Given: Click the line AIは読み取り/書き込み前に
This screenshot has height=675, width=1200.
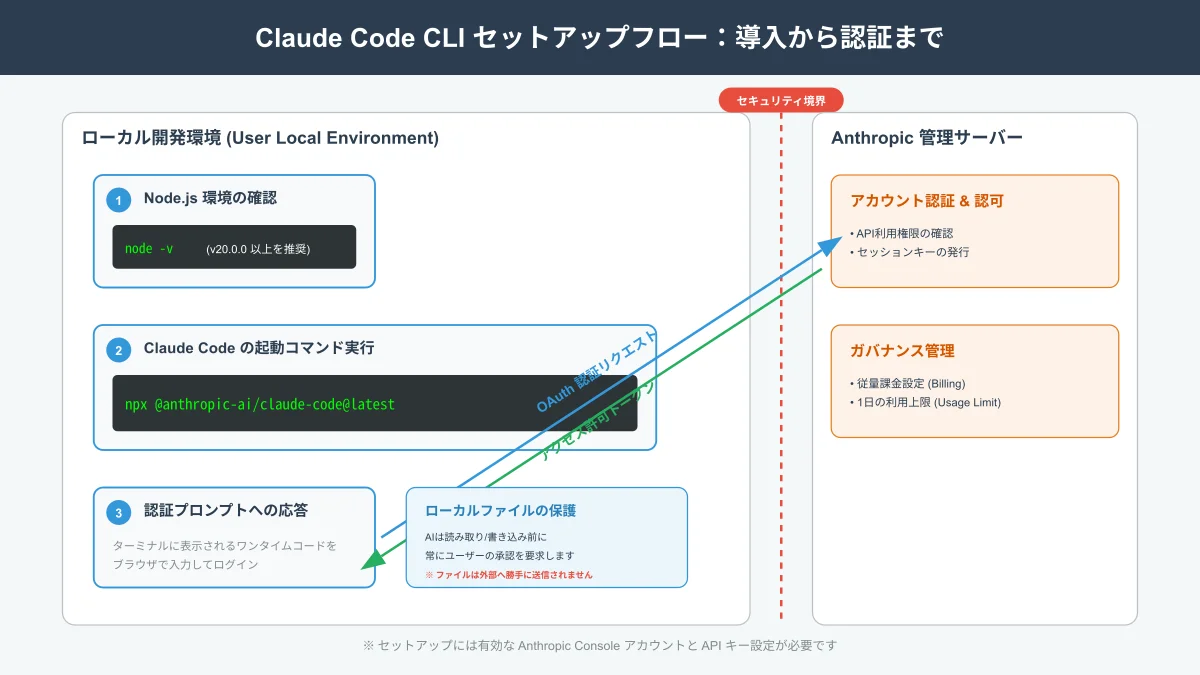Looking at the screenshot, I should pyautogui.click(x=486, y=537).
